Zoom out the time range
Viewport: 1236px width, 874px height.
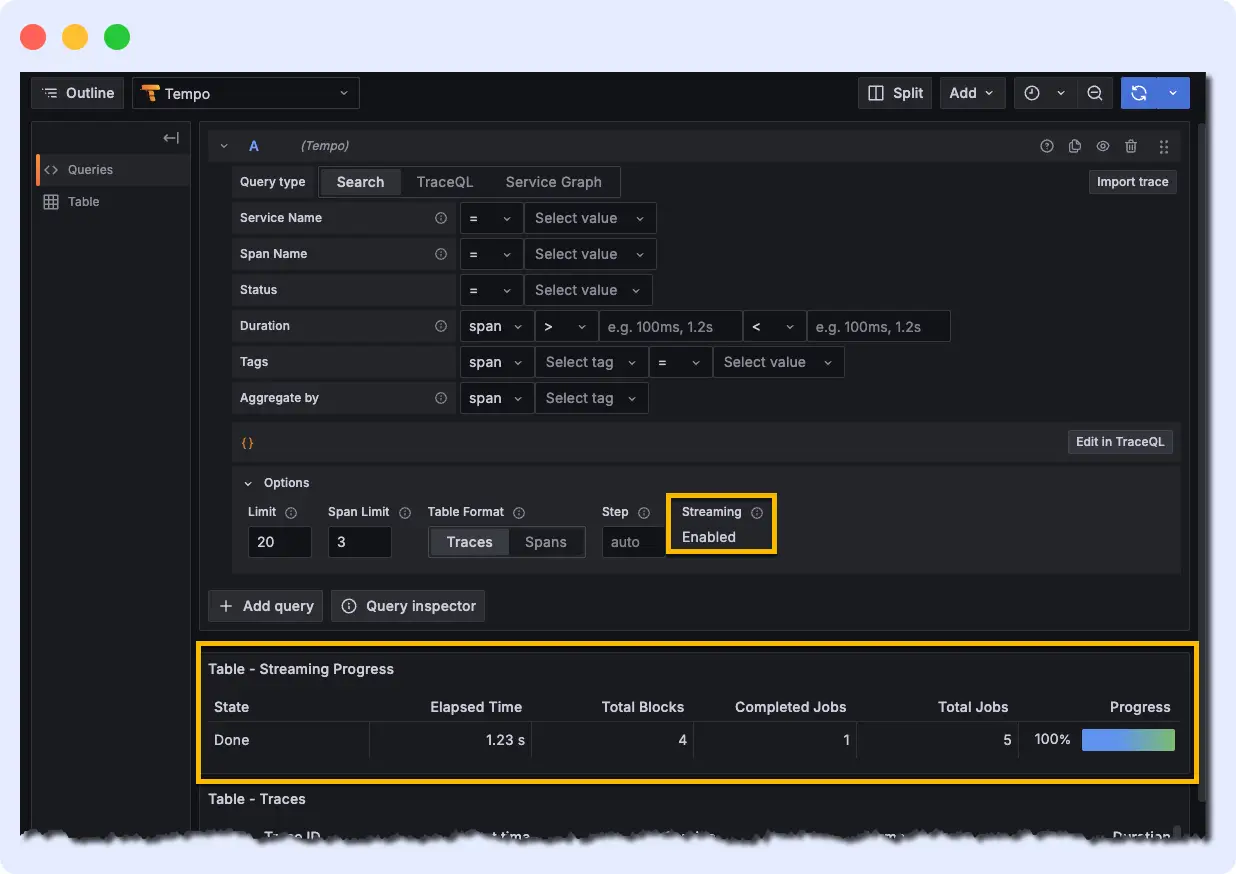(1094, 92)
